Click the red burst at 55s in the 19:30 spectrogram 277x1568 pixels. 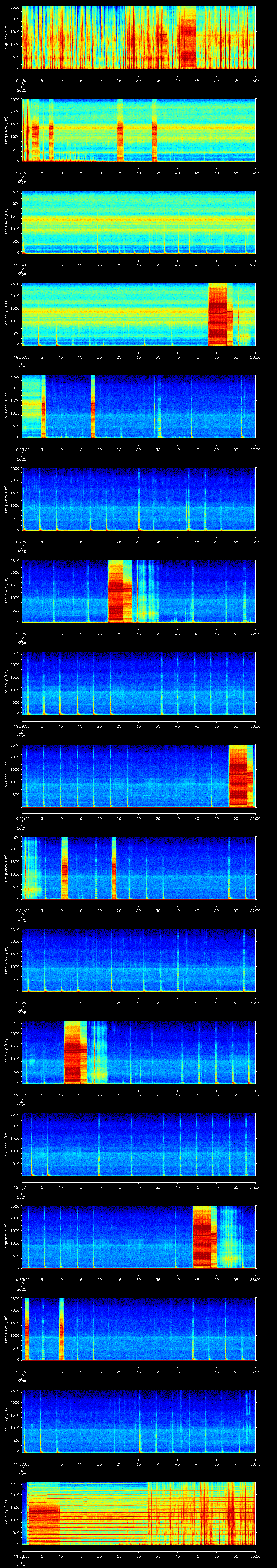coord(239,776)
